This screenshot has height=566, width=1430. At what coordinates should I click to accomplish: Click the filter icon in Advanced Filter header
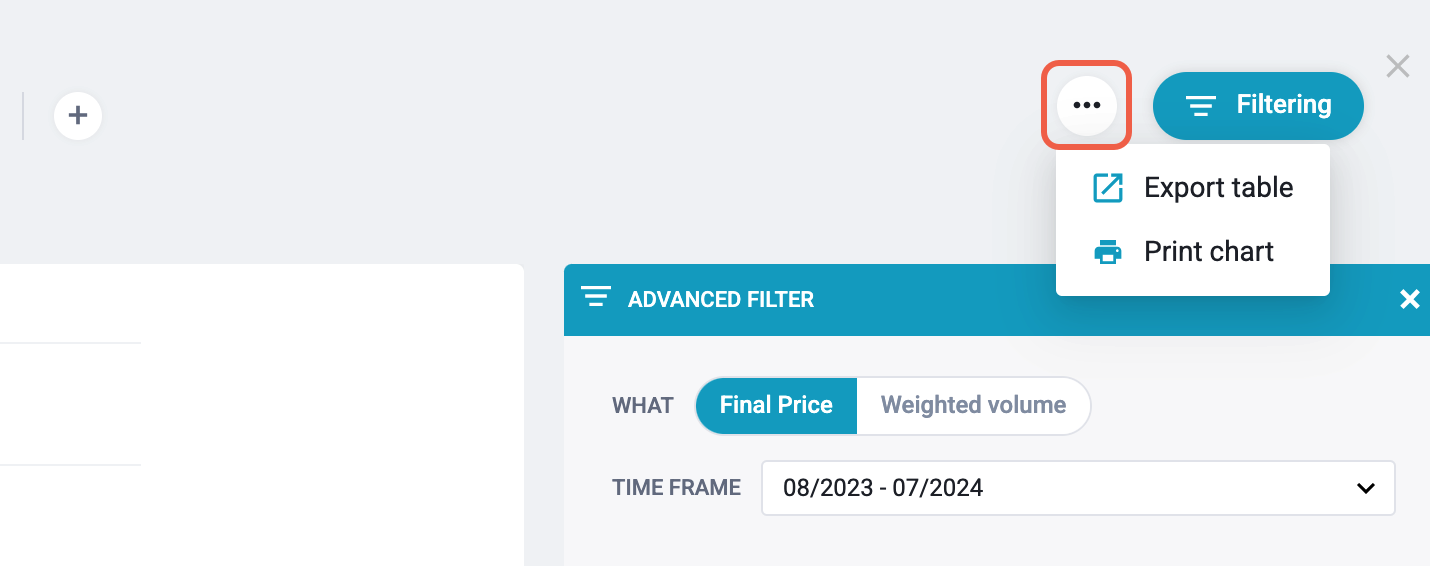point(596,298)
